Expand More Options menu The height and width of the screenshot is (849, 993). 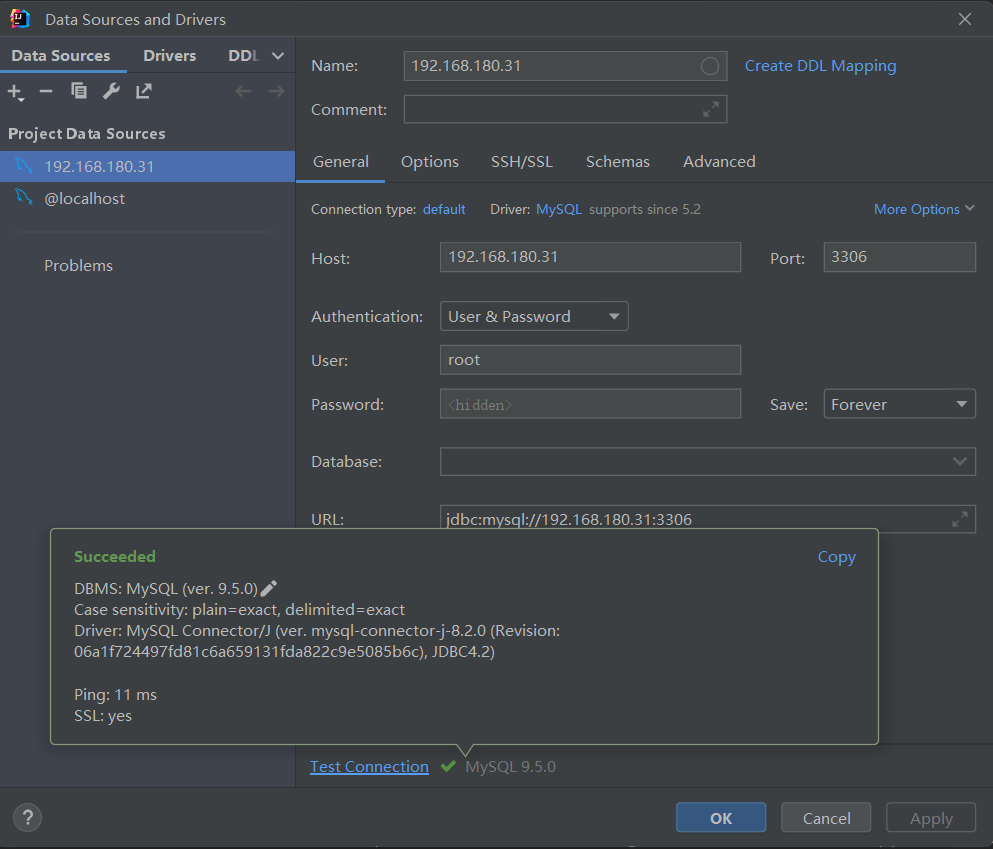(x=923, y=209)
